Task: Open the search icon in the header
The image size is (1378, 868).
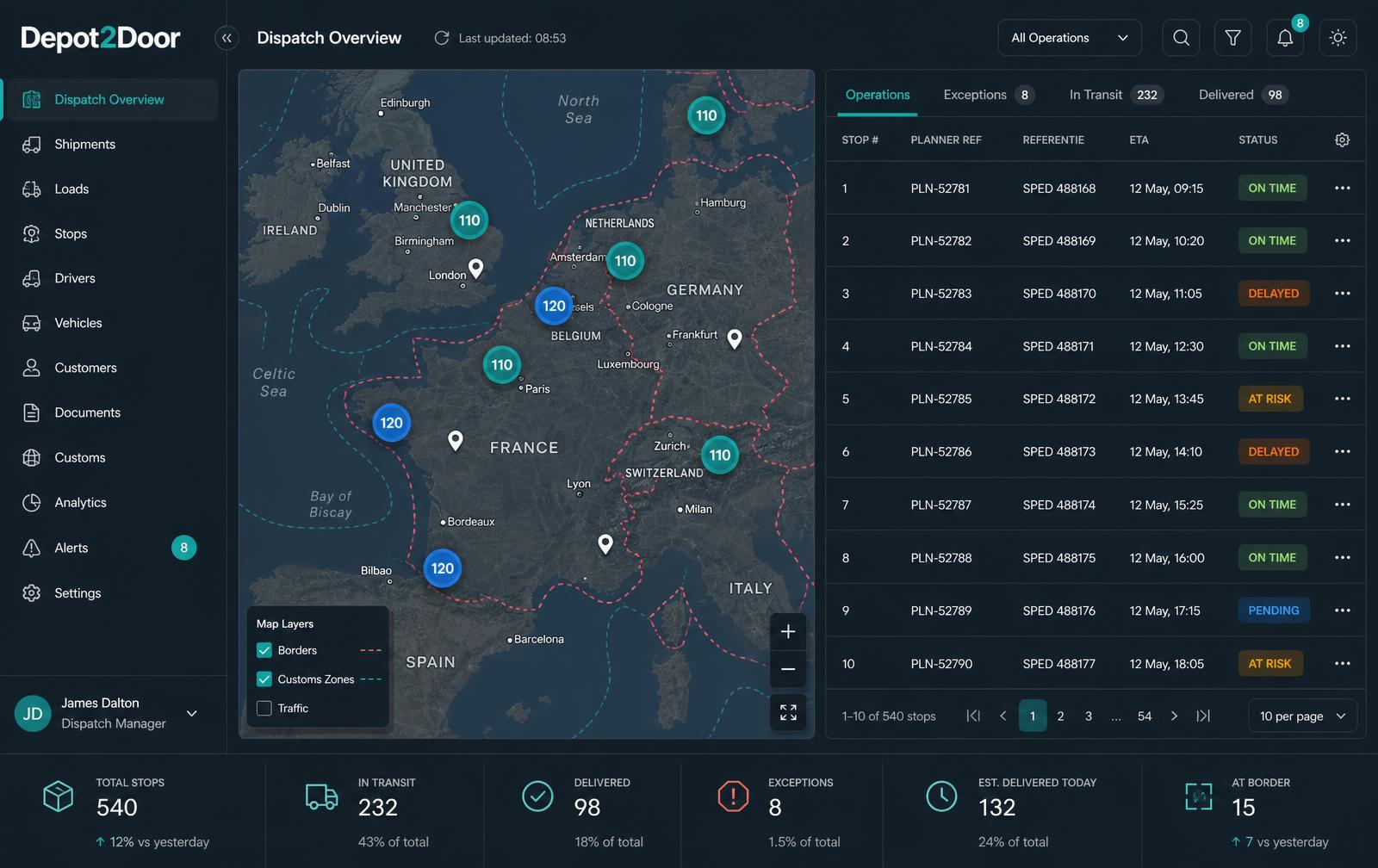Action: pos(1181,38)
